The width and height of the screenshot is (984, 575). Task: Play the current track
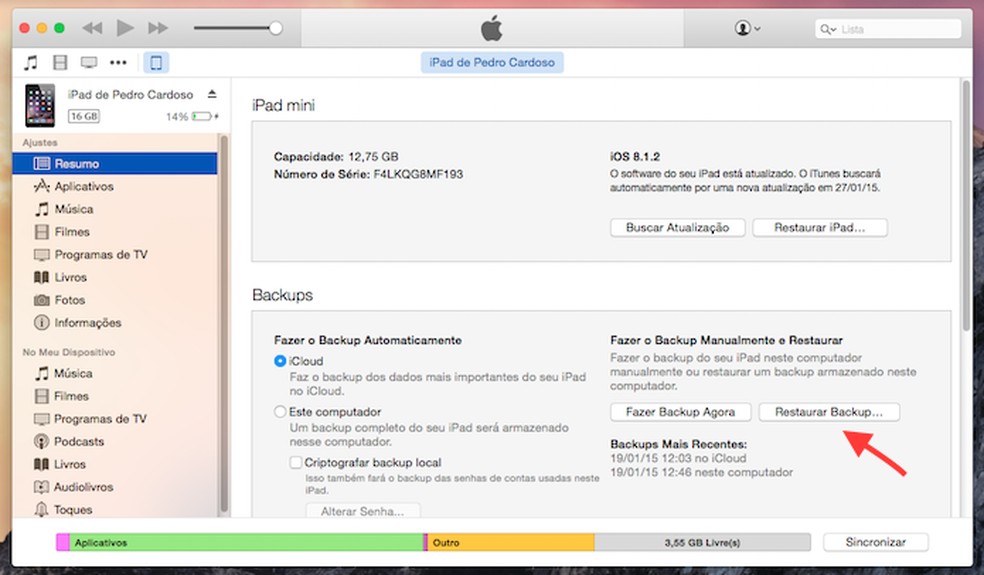point(125,28)
